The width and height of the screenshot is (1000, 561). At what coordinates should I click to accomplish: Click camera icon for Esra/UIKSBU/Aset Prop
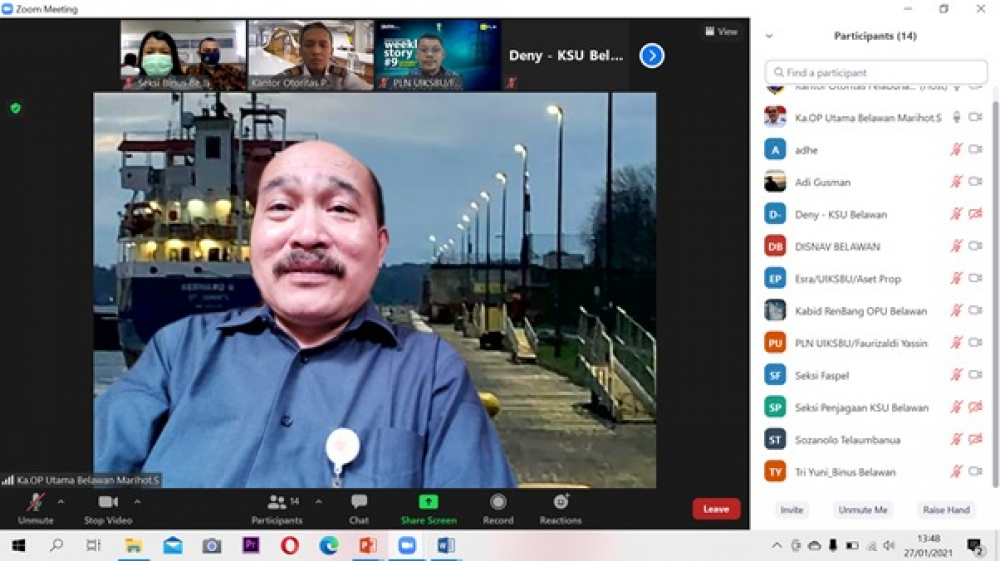pyautogui.click(x=975, y=278)
